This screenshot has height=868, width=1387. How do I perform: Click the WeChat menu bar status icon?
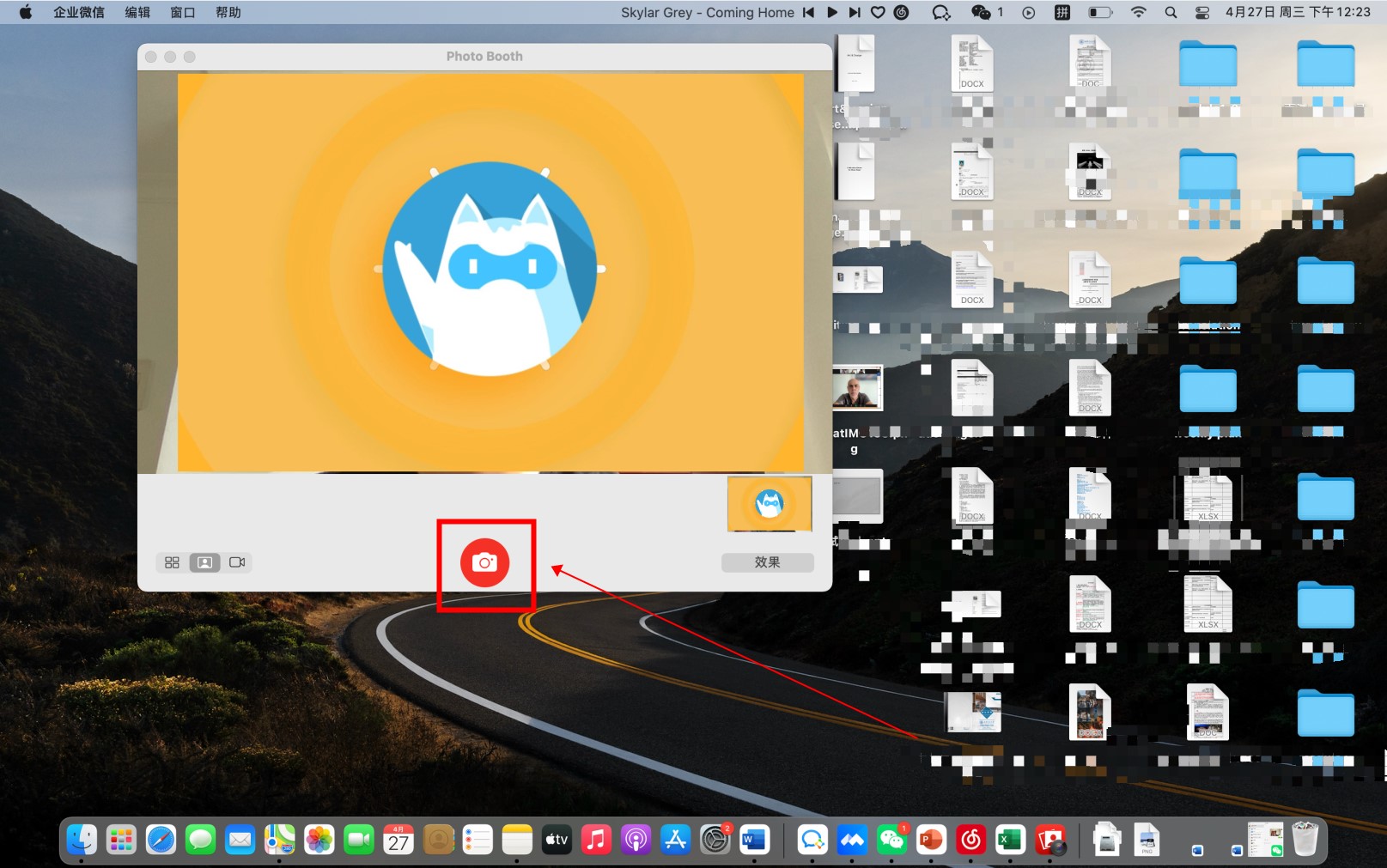981,12
